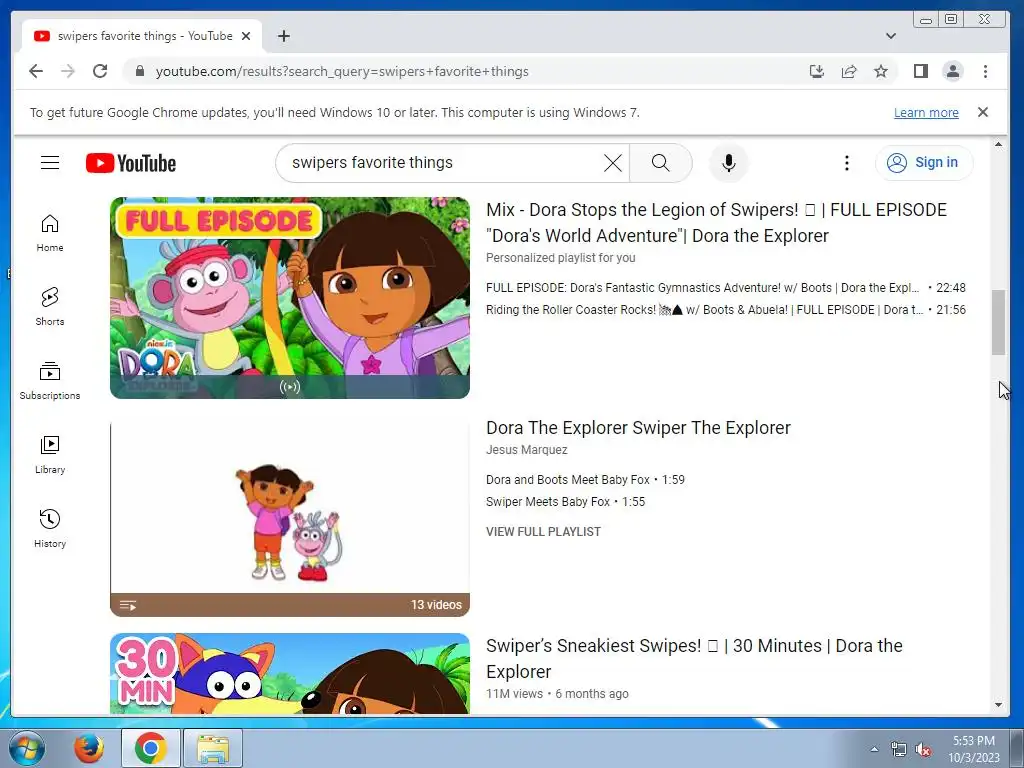Screen dimensions: 1024x768
Task: Open Shorts from the sidebar
Action: pos(50,307)
